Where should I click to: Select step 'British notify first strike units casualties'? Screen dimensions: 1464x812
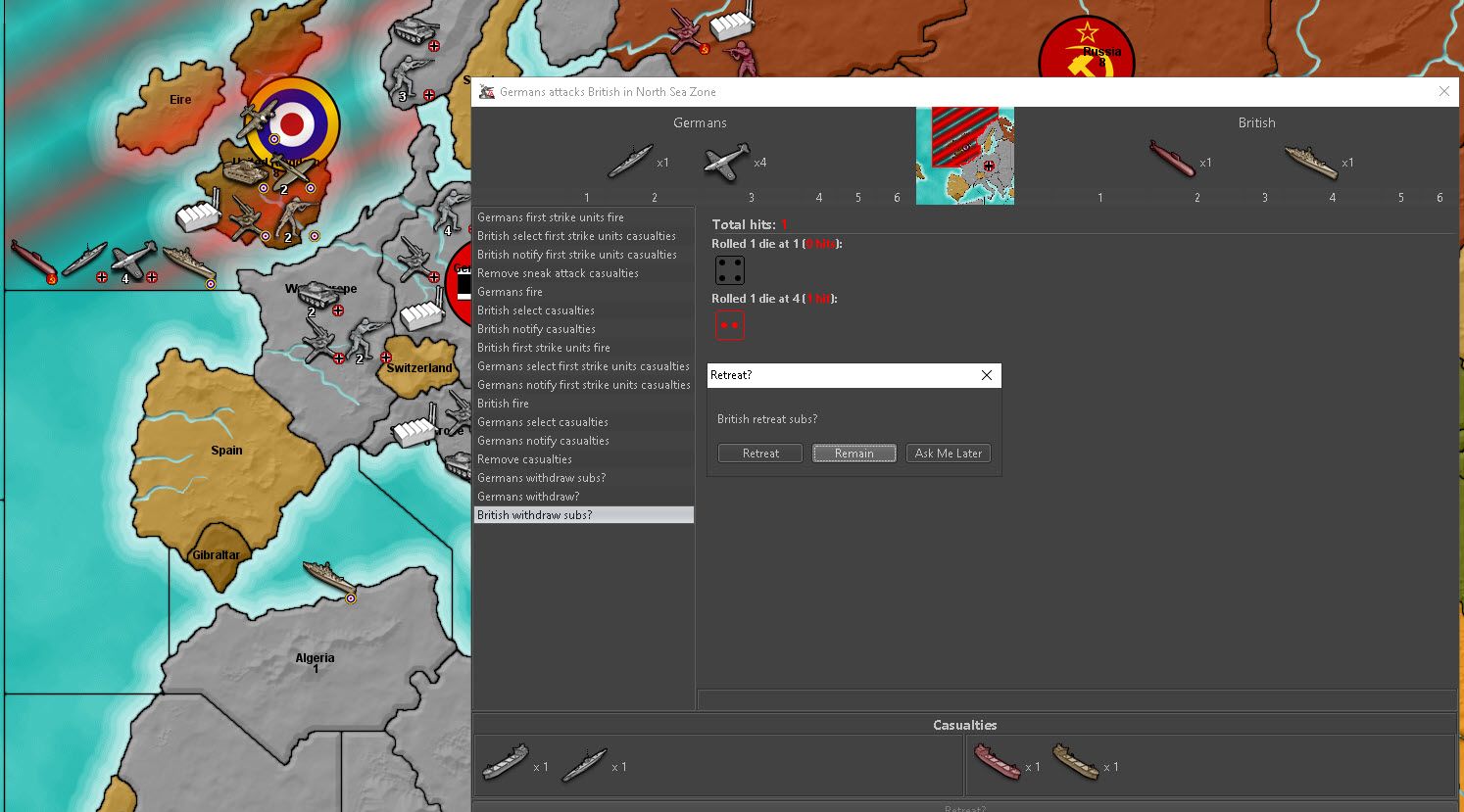pos(584,255)
